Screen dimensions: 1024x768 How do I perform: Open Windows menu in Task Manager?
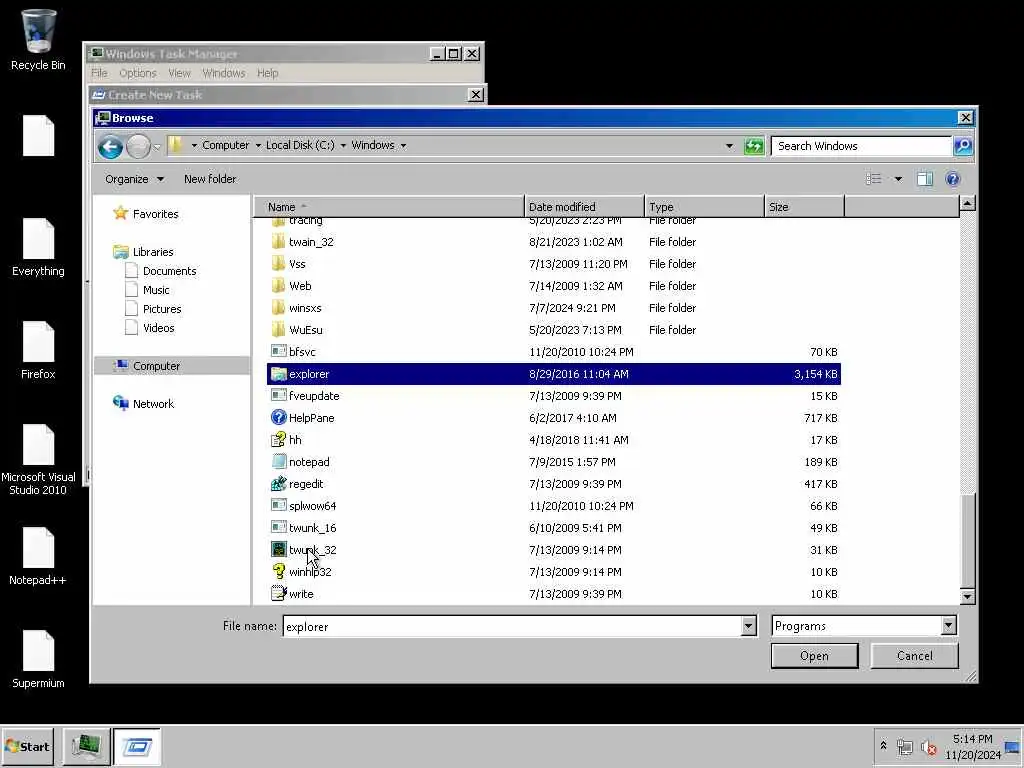(223, 73)
